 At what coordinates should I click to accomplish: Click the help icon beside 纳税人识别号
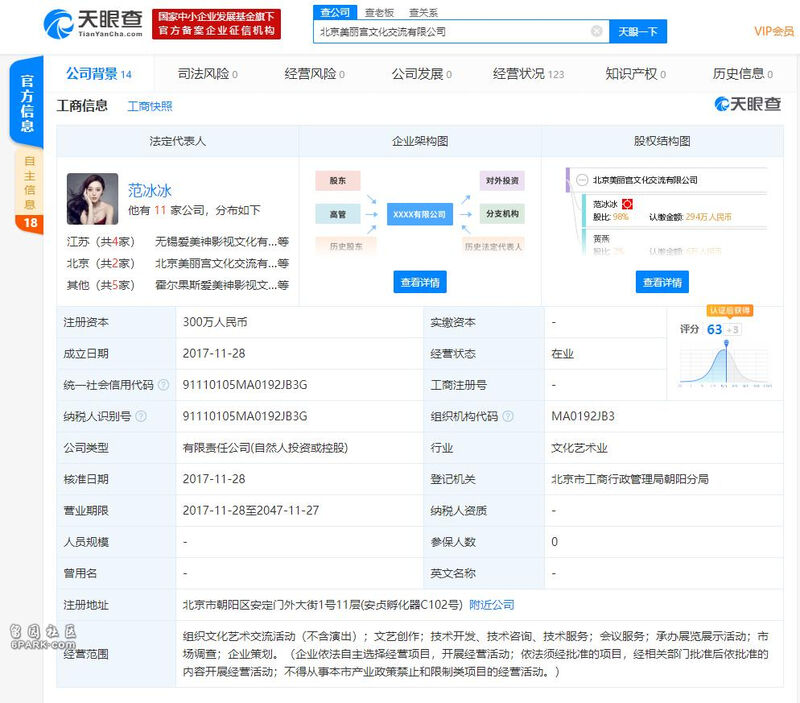[141, 416]
